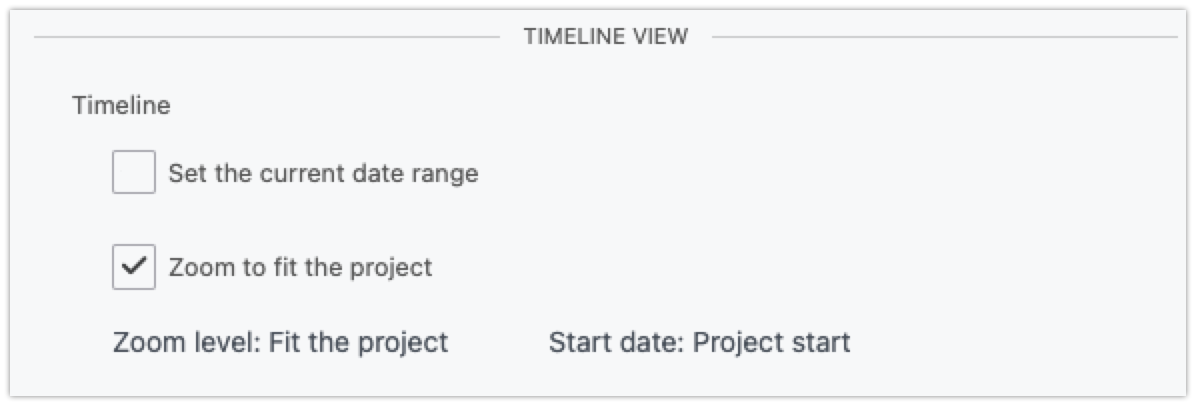Click the divider line left of TIMELINE VIEW

(x=265, y=38)
